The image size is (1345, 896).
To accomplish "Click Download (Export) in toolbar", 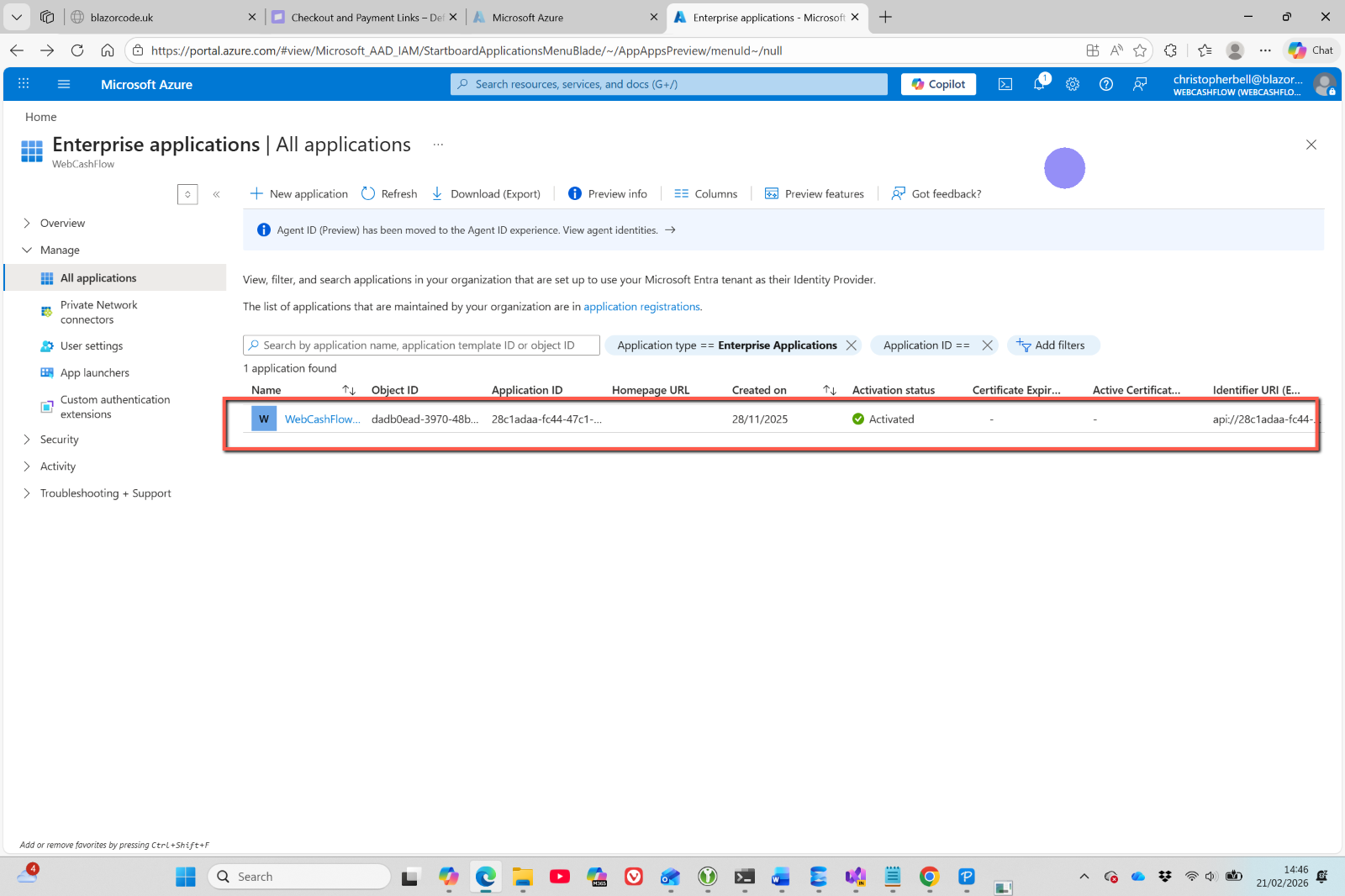I will 486,193.
